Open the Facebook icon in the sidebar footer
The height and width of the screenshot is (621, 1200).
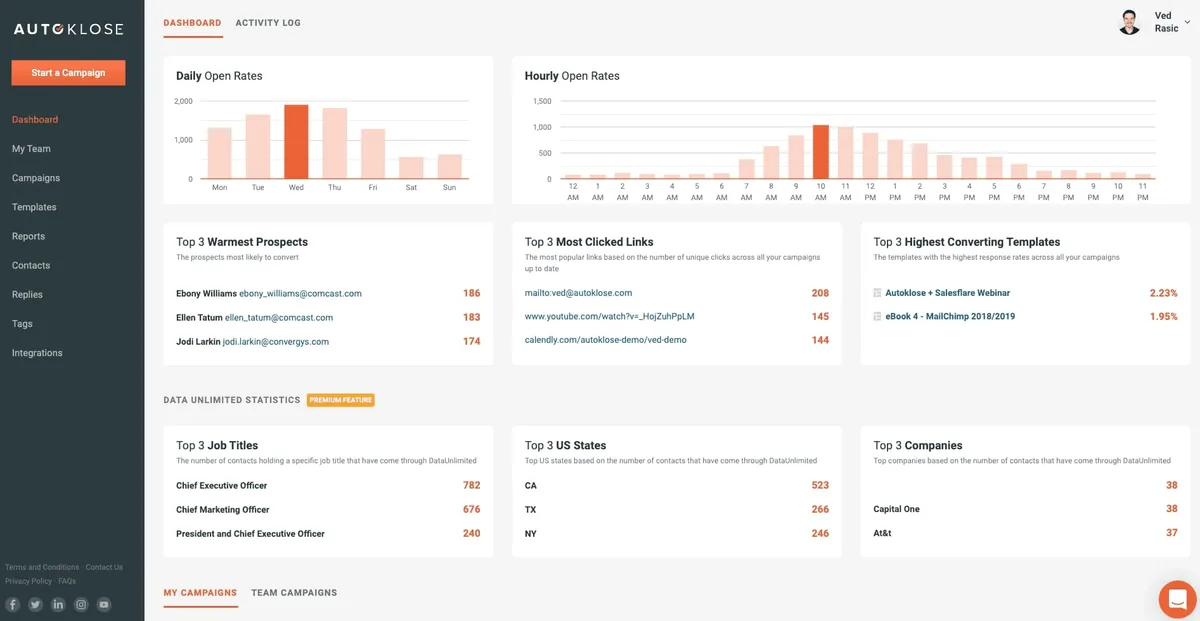[x=11, y=604]
